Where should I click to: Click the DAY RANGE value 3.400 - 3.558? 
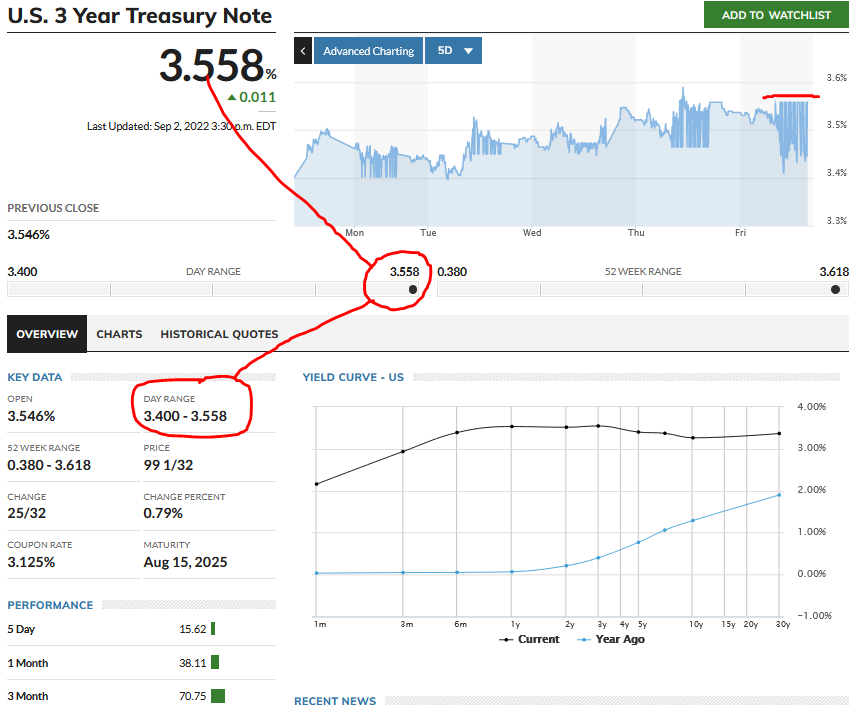coord(185,416)
